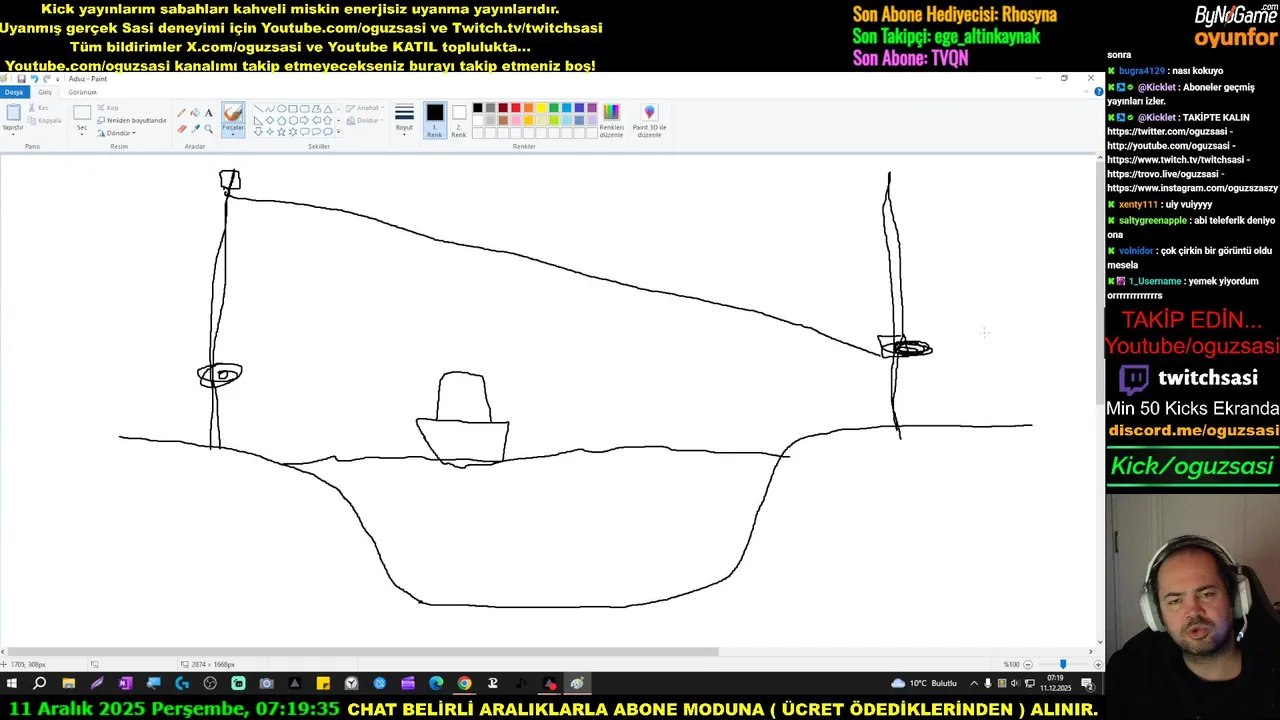
Task: Switch to the Giriş ribbon tab
Action: click(45, 92)
